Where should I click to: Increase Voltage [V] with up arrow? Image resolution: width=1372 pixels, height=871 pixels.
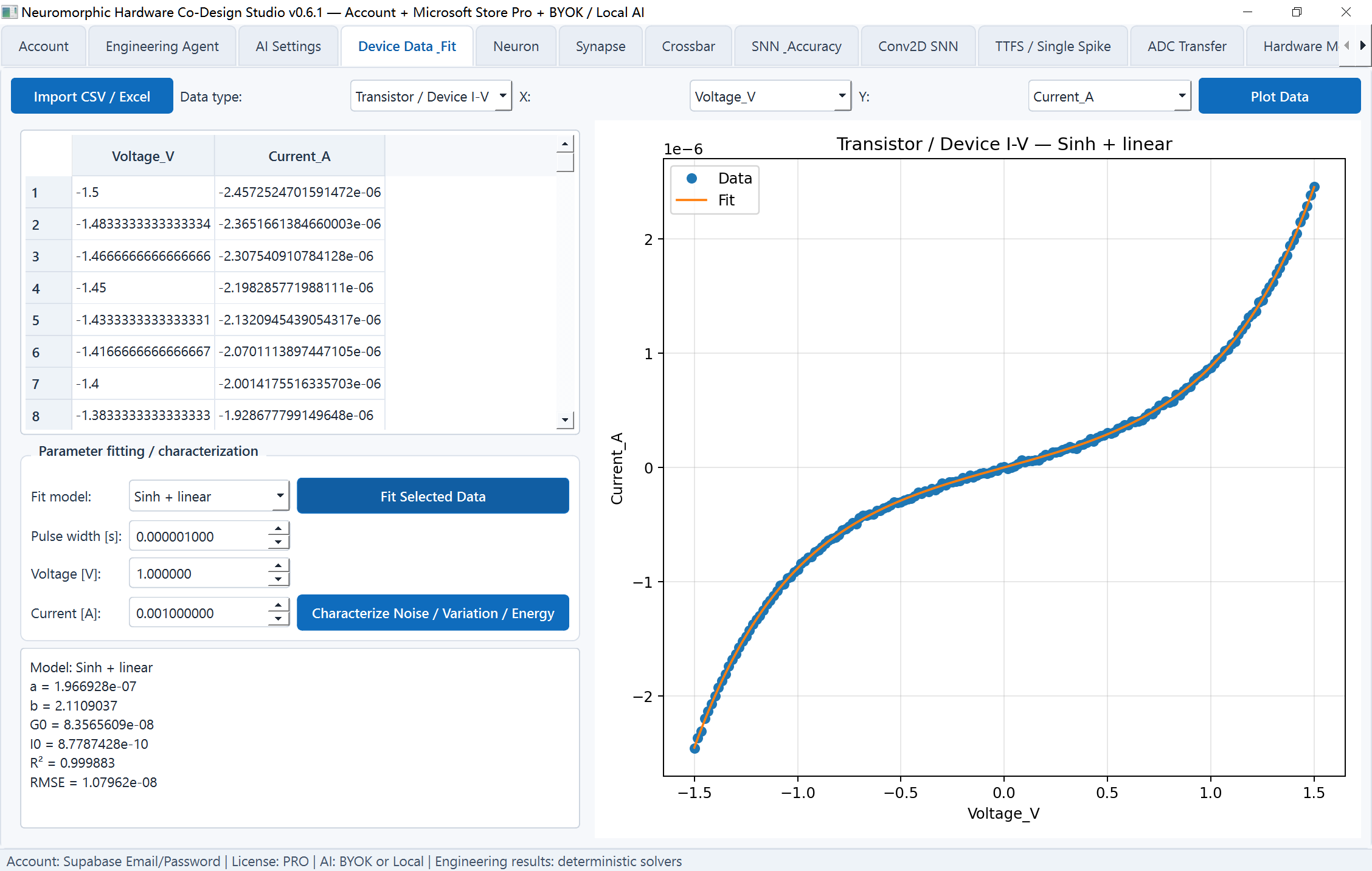[x=278, y=566]
